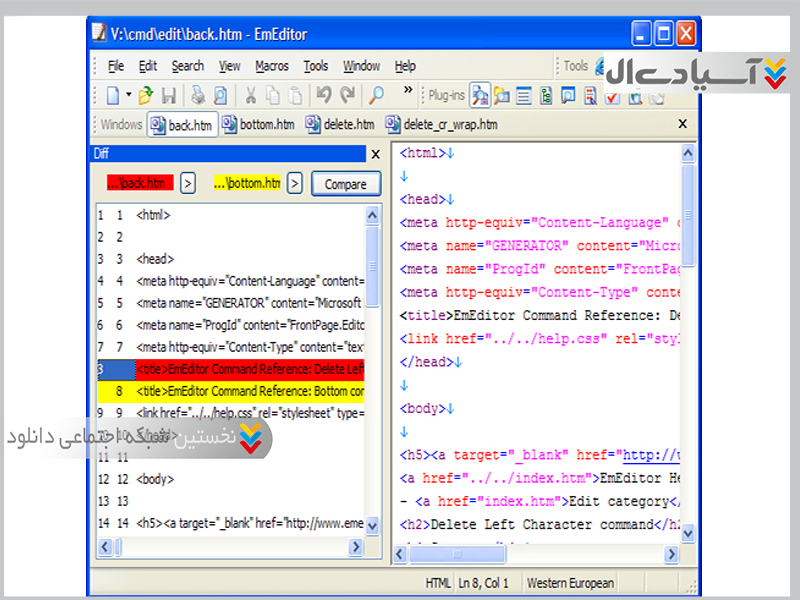Viewport: 800px width, 600px height.
Task: Redo using the toolbar redo arrow
Action: tap(347, 96)
